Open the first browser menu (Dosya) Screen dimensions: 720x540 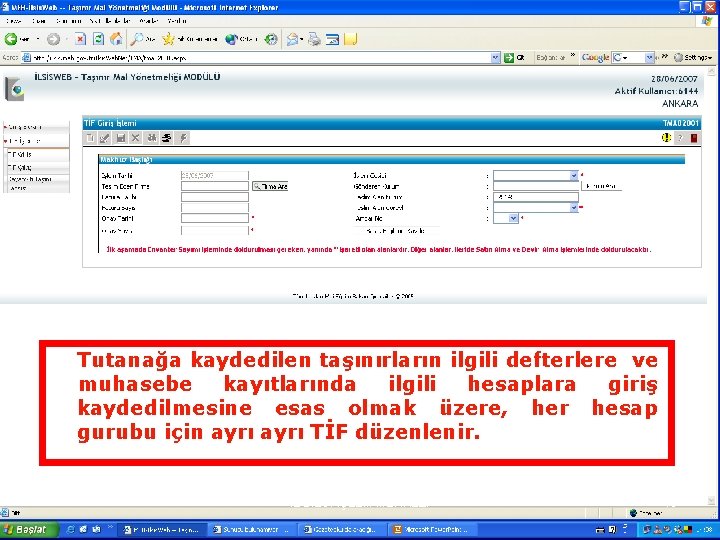pyautogui.click(x=14, y=21)
